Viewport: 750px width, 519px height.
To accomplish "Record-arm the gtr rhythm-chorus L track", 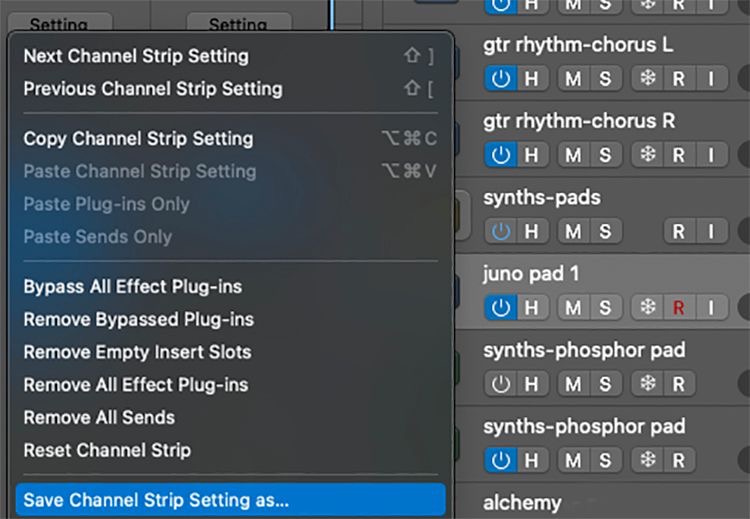I will pos(679,78).
